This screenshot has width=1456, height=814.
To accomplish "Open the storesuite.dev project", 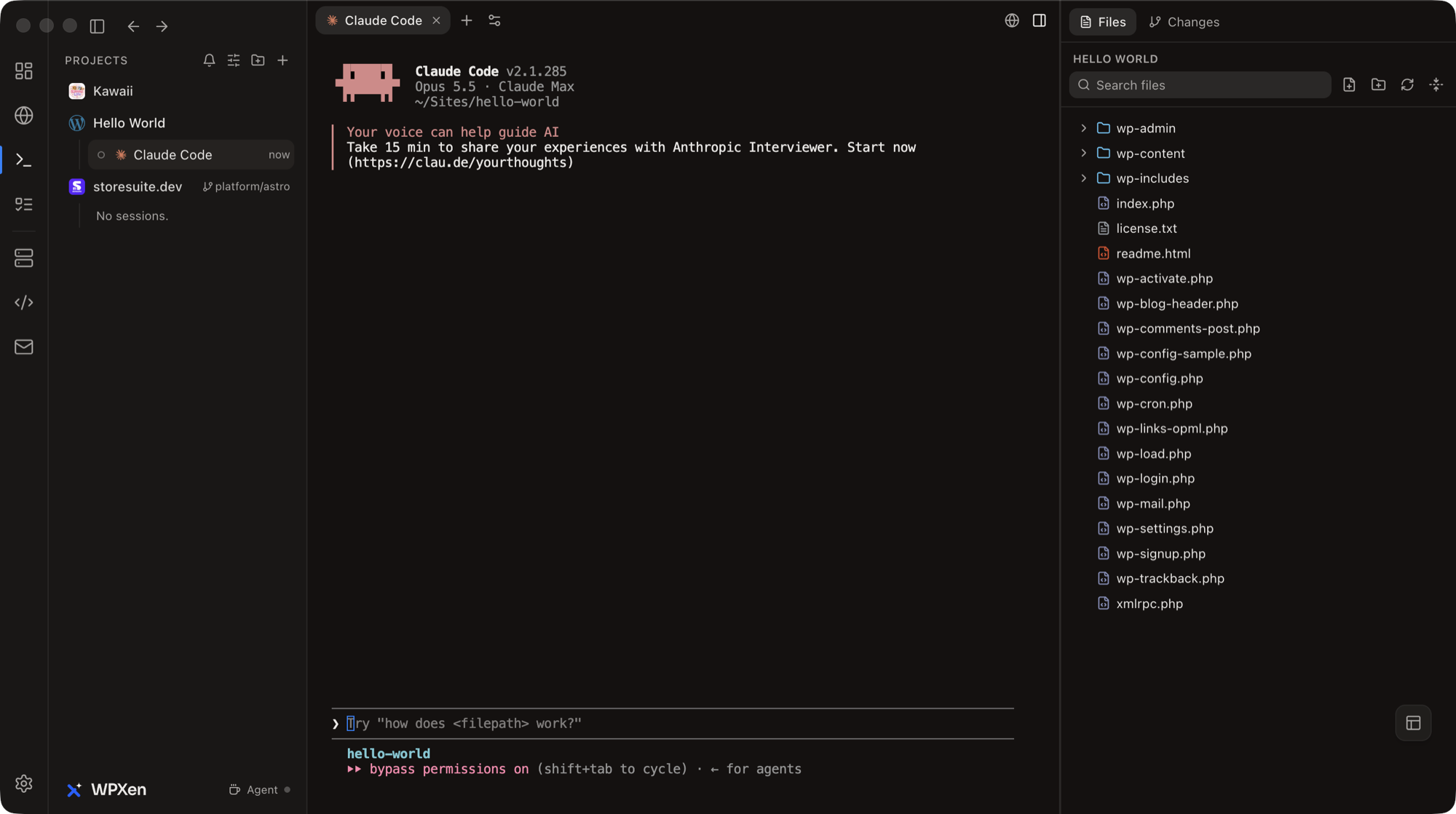I will 137,186.
